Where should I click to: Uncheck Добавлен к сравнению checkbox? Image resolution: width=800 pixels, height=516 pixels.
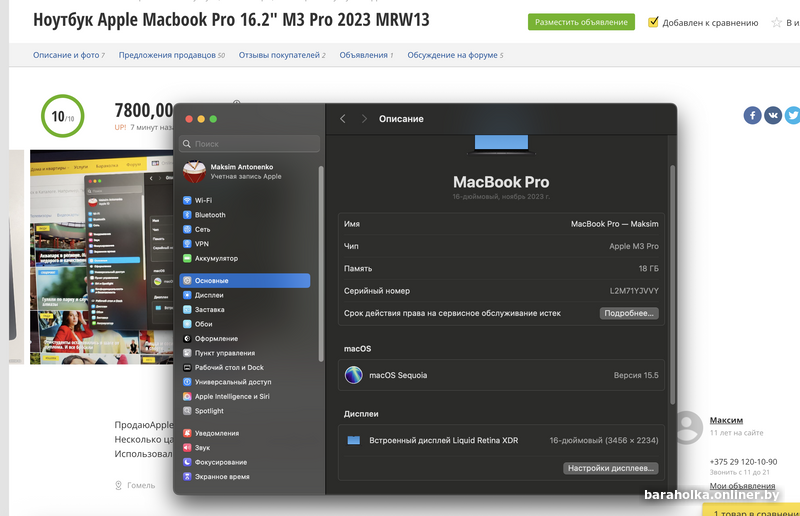[x=653, y=22]
